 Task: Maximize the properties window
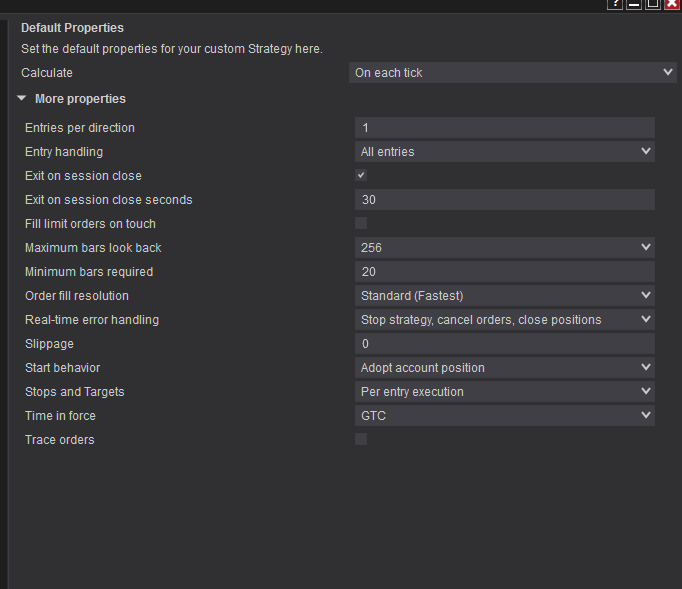tap(653, 4)
